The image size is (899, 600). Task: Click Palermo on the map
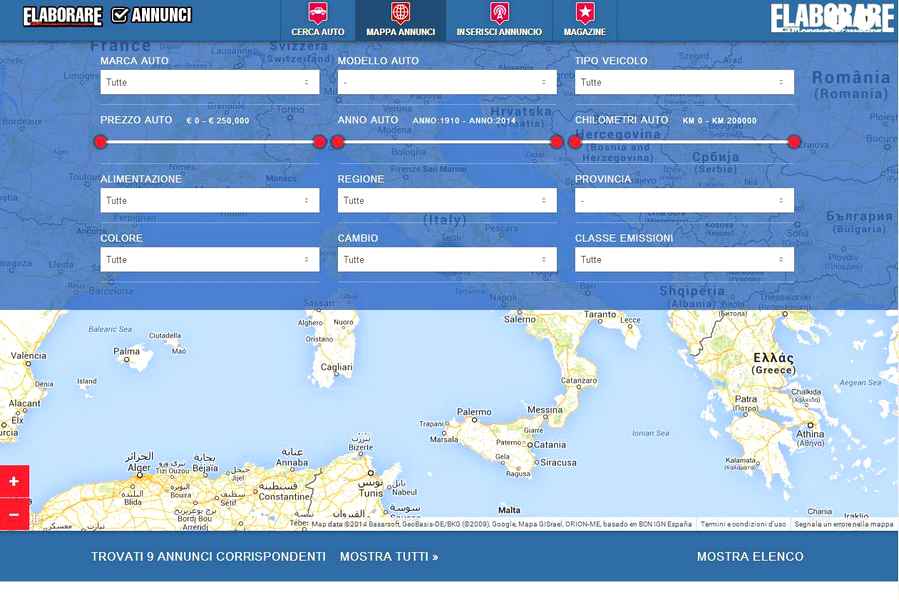[474, 412]
